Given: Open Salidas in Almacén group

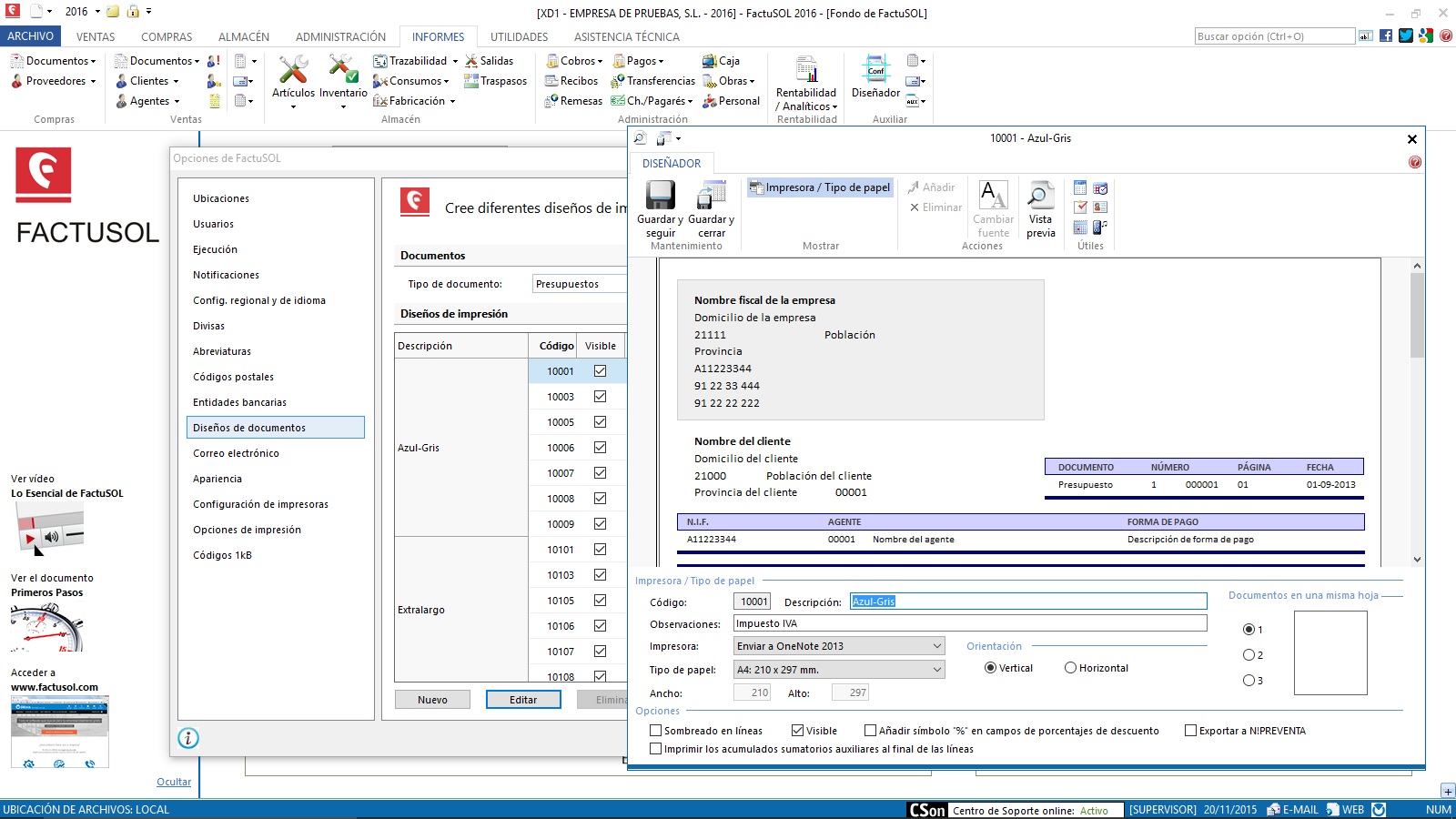Looking at the screenshot, I should click(489, 61).
